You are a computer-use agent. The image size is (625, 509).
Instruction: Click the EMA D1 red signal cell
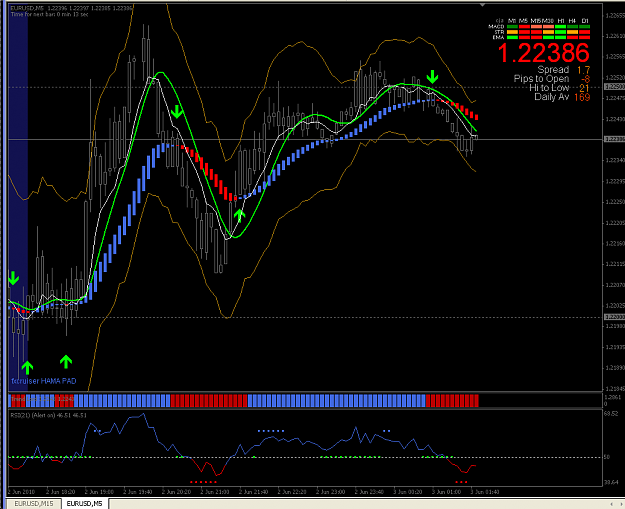tap(585, 37)
